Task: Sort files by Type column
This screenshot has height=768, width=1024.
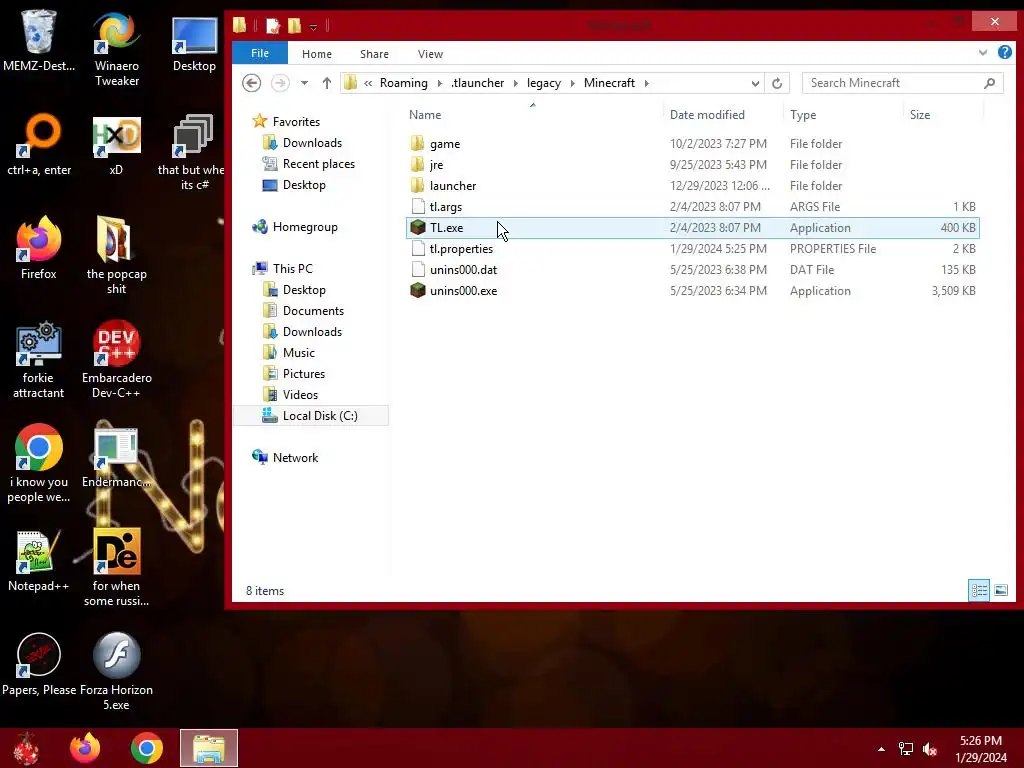Action: 803,115
